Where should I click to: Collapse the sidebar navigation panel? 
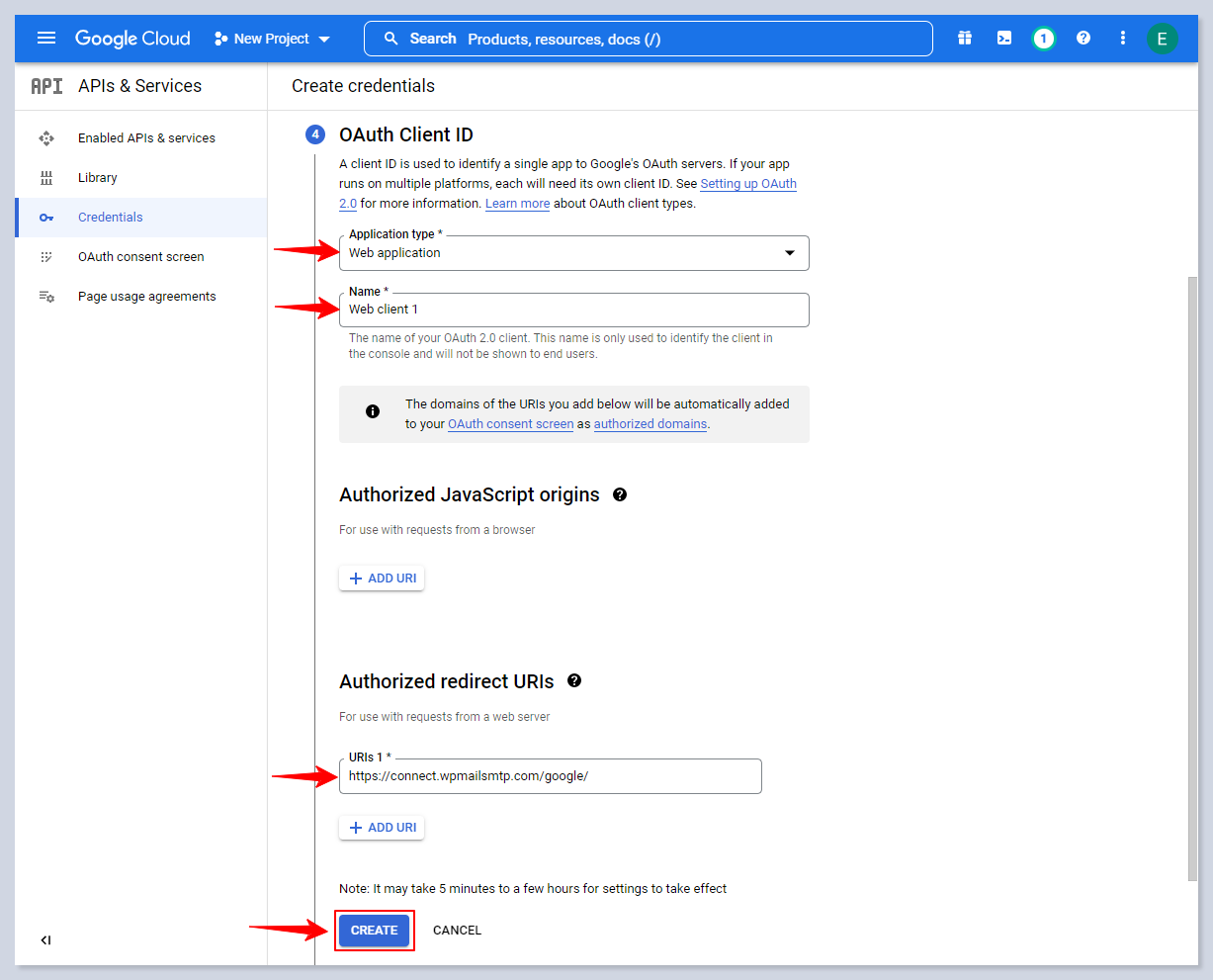[45, 939]
